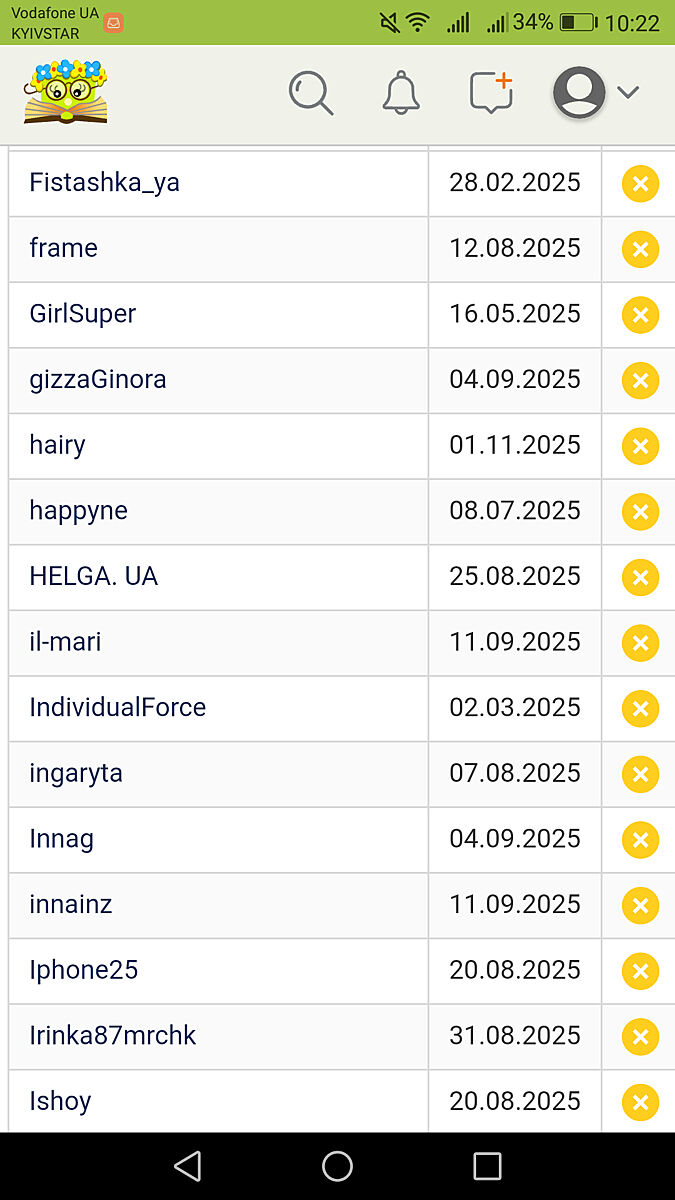Remove Fistashka_ya from the list
The width and height of the screenshot is (675, 1200).
(640, 184)
